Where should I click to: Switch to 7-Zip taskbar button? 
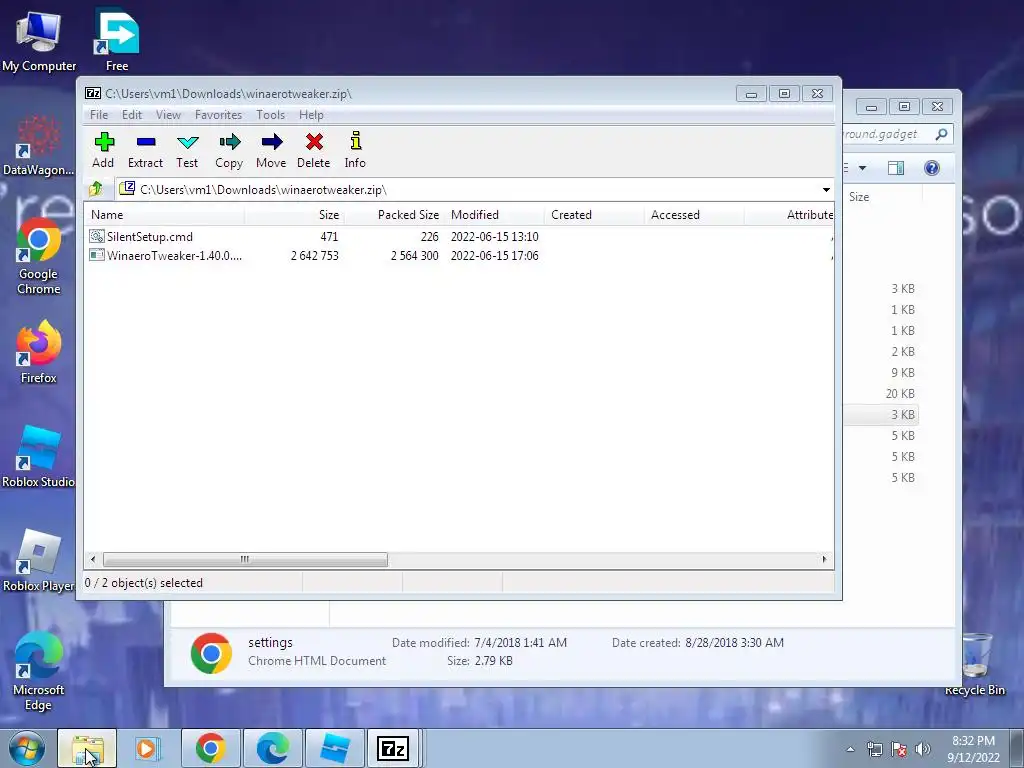pos(393,748)
